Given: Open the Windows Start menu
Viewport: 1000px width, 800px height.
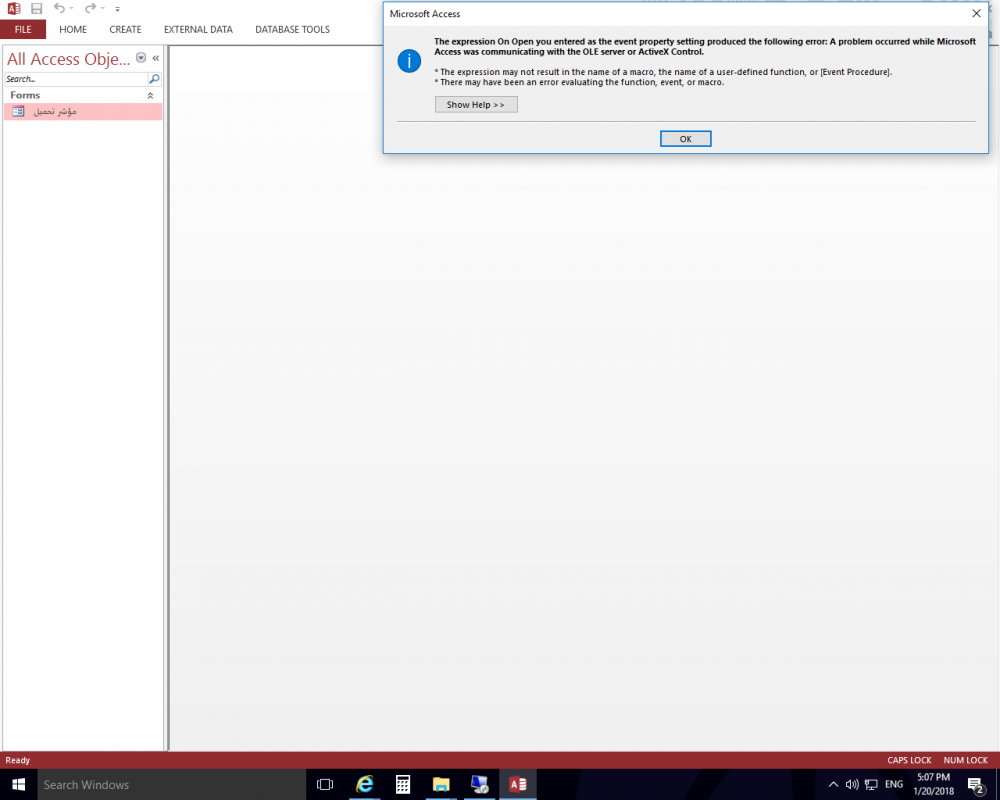Looking at the screenshot, I should tap(18, 785).
